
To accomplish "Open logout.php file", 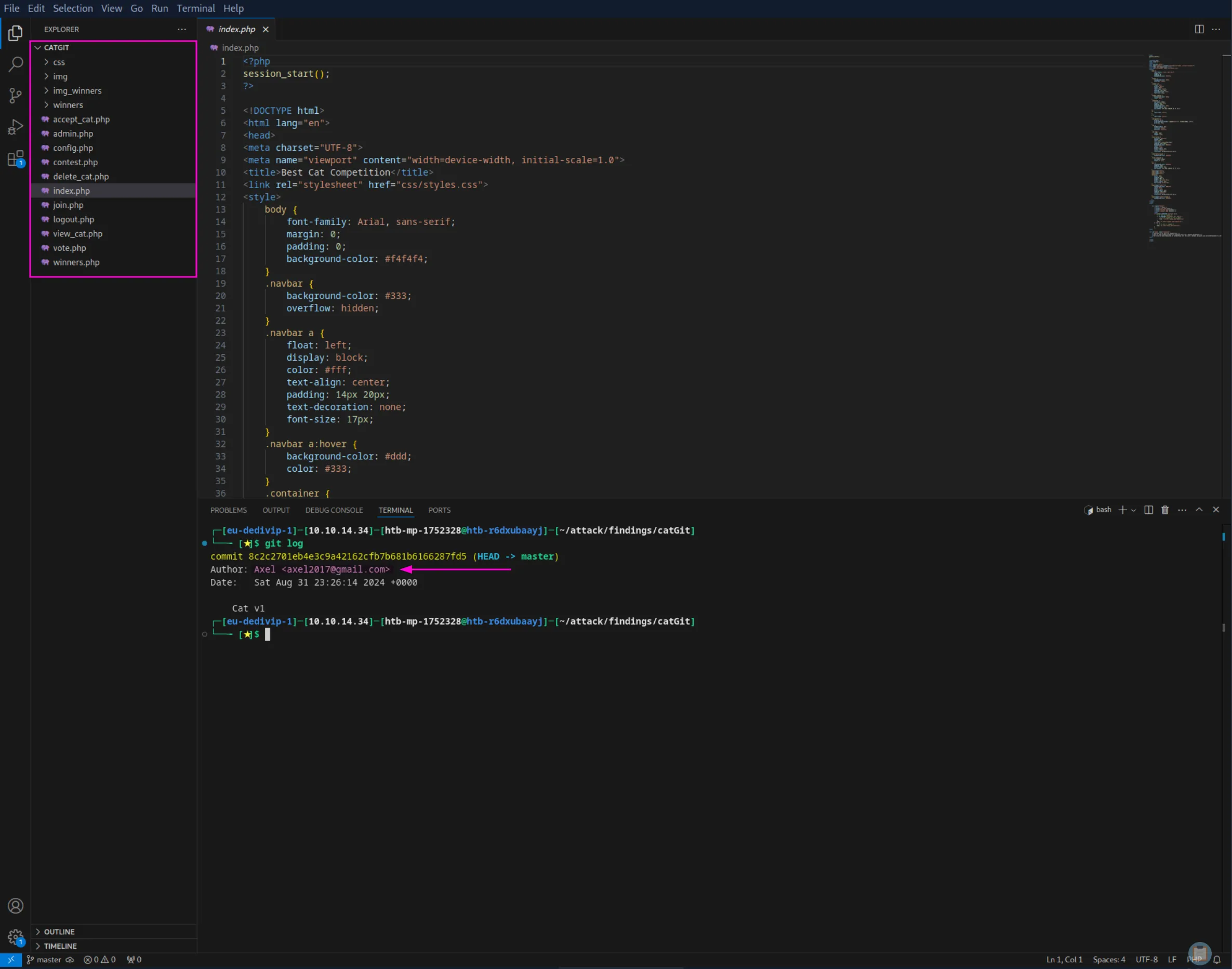I will tap(113, 220).
